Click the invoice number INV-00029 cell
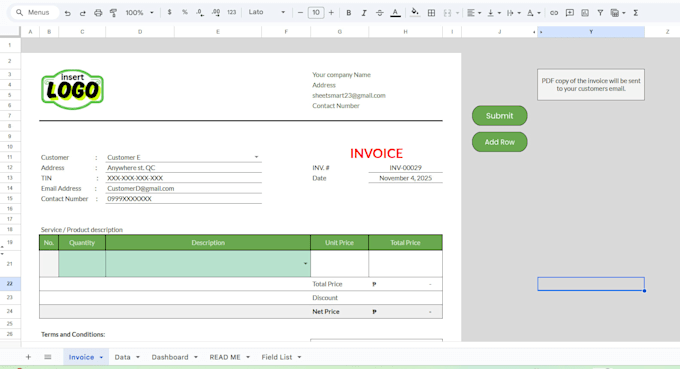680x369 pixels. click(405, 167)
